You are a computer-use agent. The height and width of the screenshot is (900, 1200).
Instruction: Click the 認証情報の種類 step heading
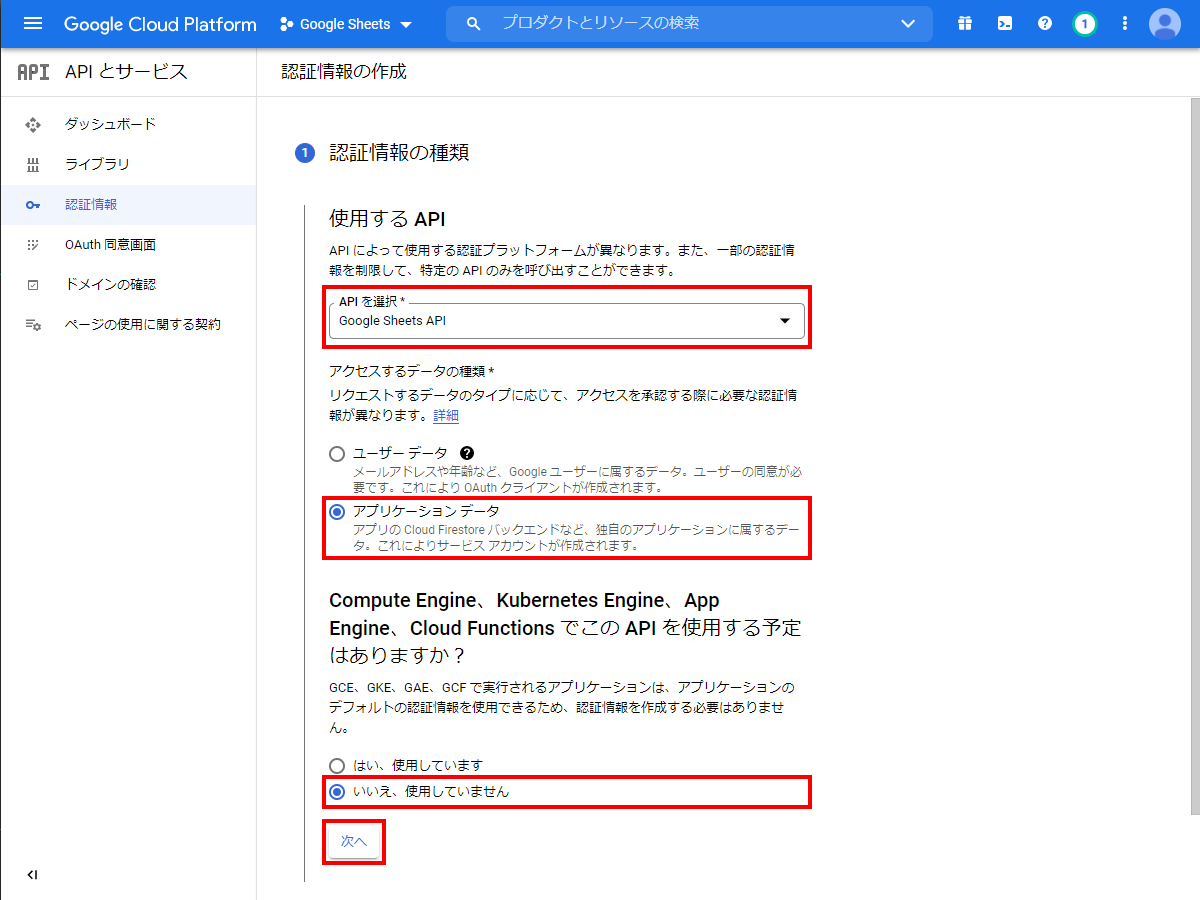point(399,153)
